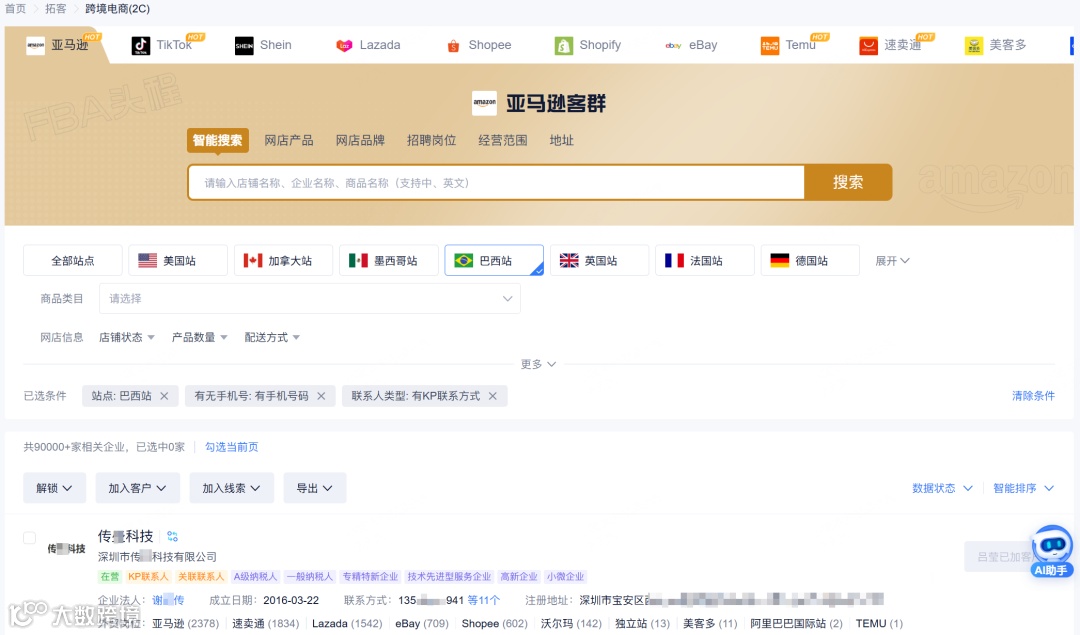
Task: Open the 数据状态 dropdown
Action: 942,488
